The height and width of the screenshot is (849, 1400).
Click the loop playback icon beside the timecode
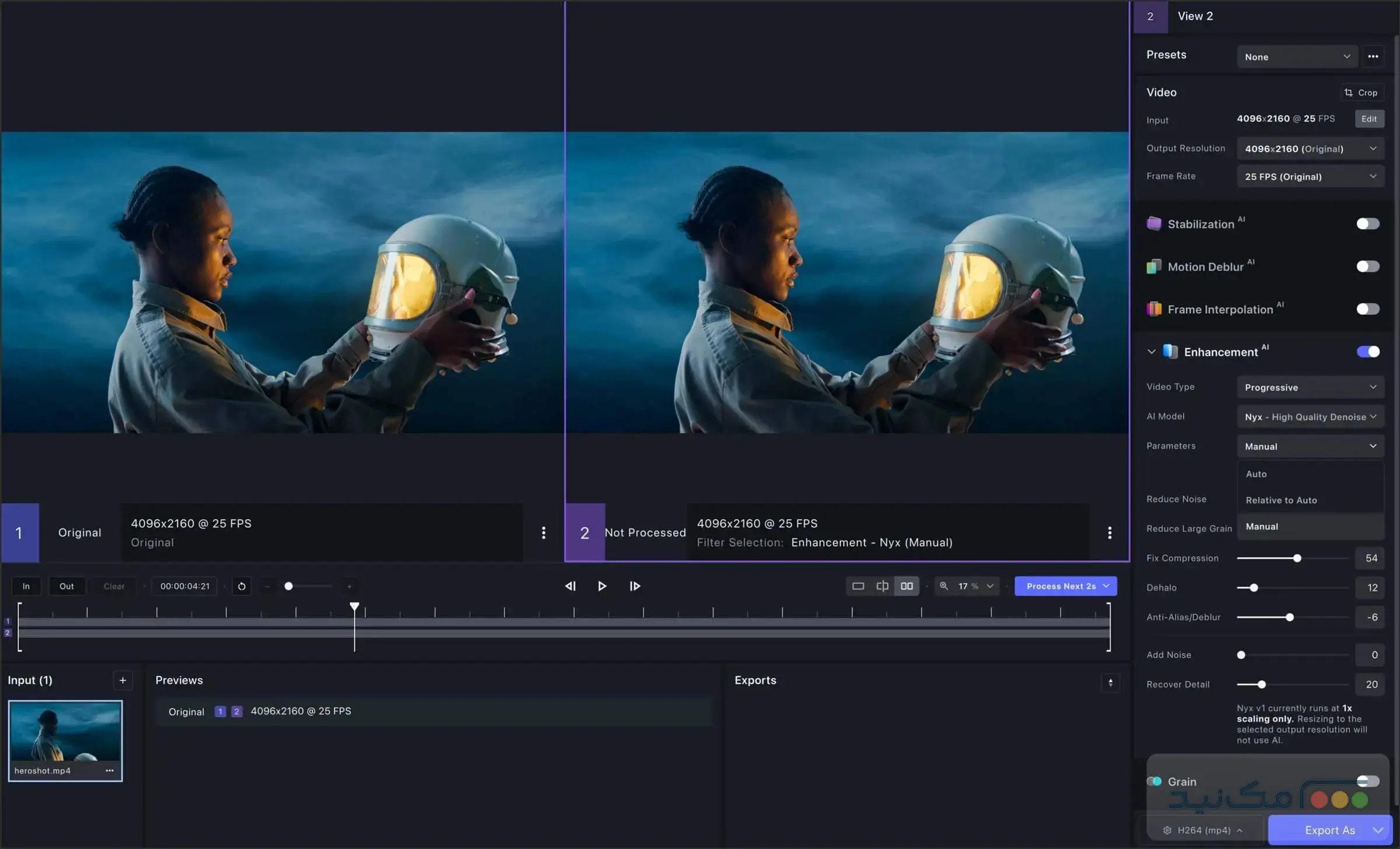pos(242,586)
